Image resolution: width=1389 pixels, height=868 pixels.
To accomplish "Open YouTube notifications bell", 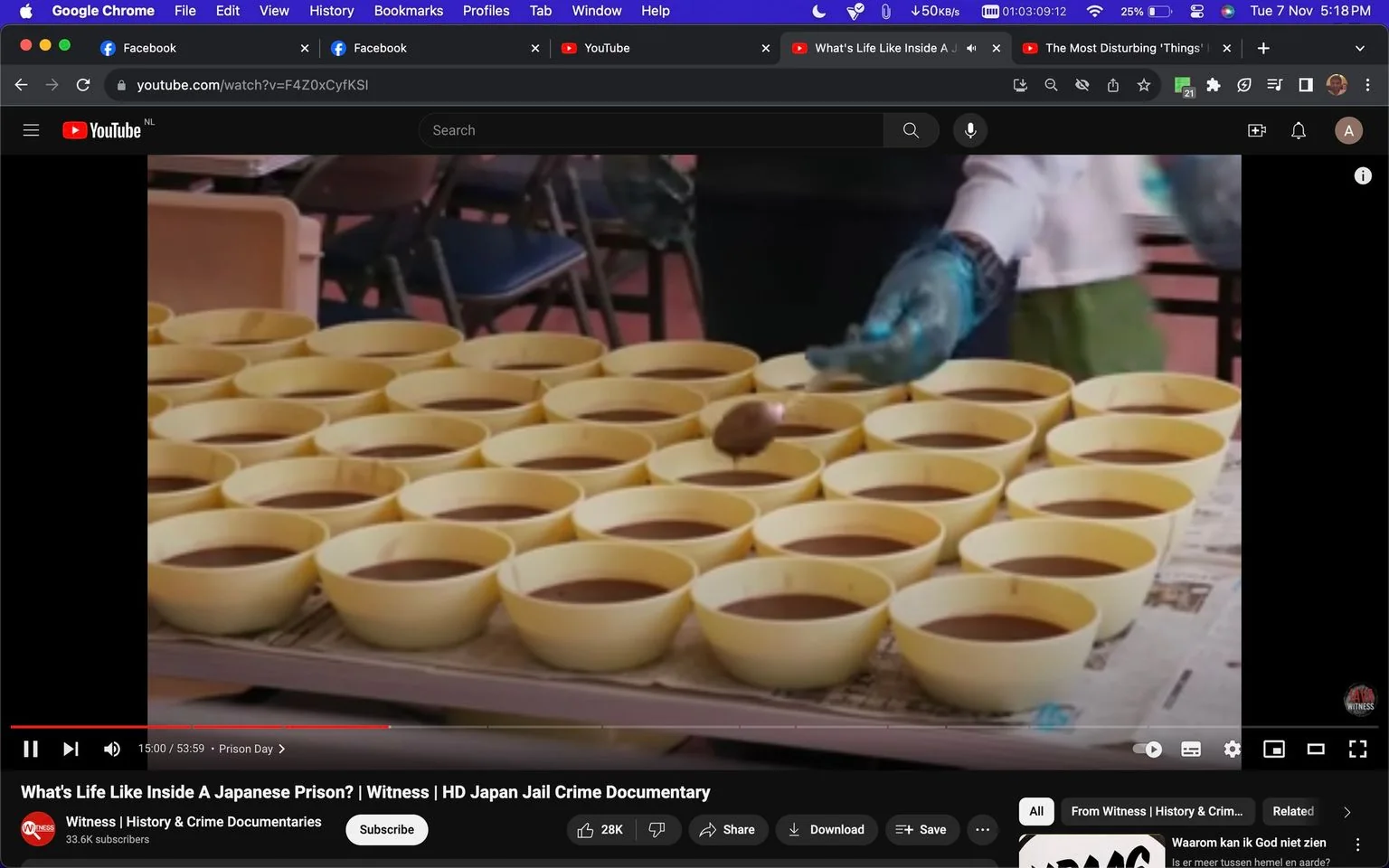I will 1299,130.
